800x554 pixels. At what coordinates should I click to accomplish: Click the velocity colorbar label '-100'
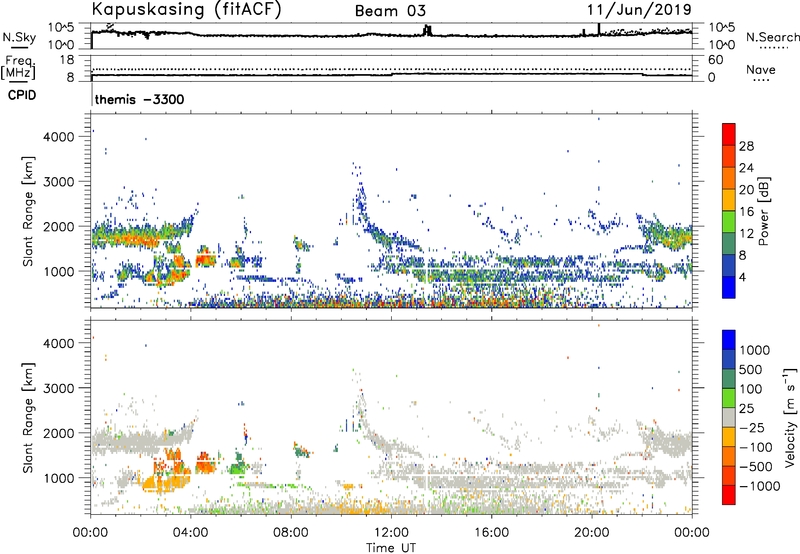(755, 447)
